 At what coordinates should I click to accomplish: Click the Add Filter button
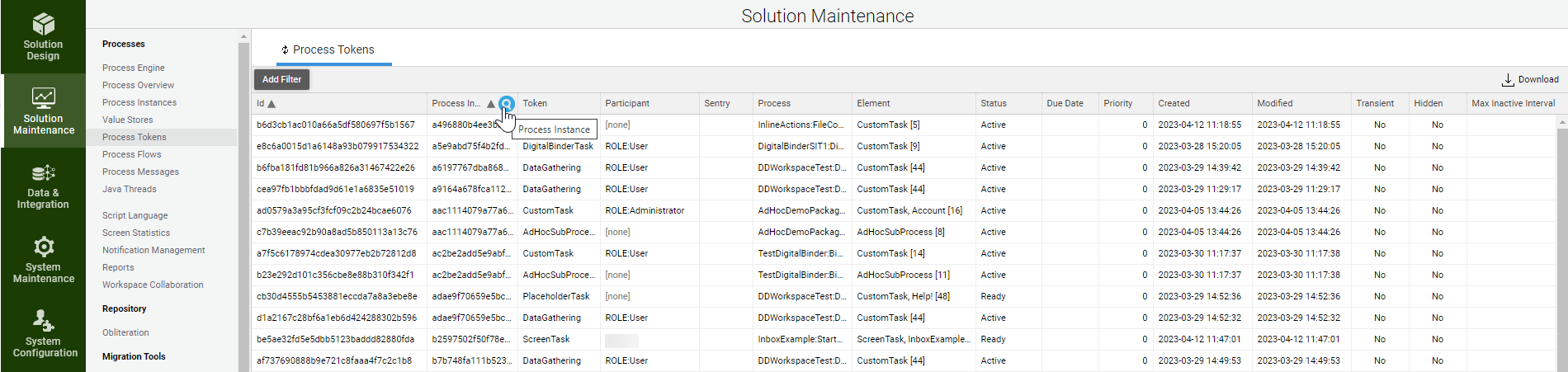[281, 80]
